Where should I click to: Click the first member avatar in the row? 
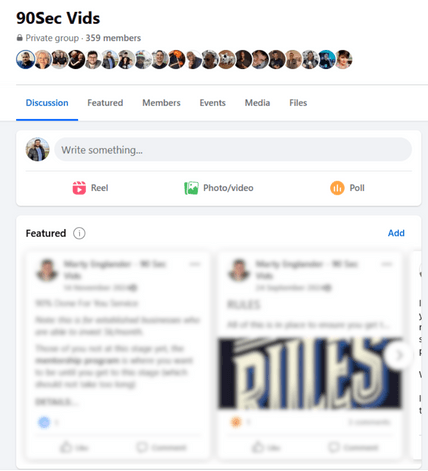pos(25,59)
